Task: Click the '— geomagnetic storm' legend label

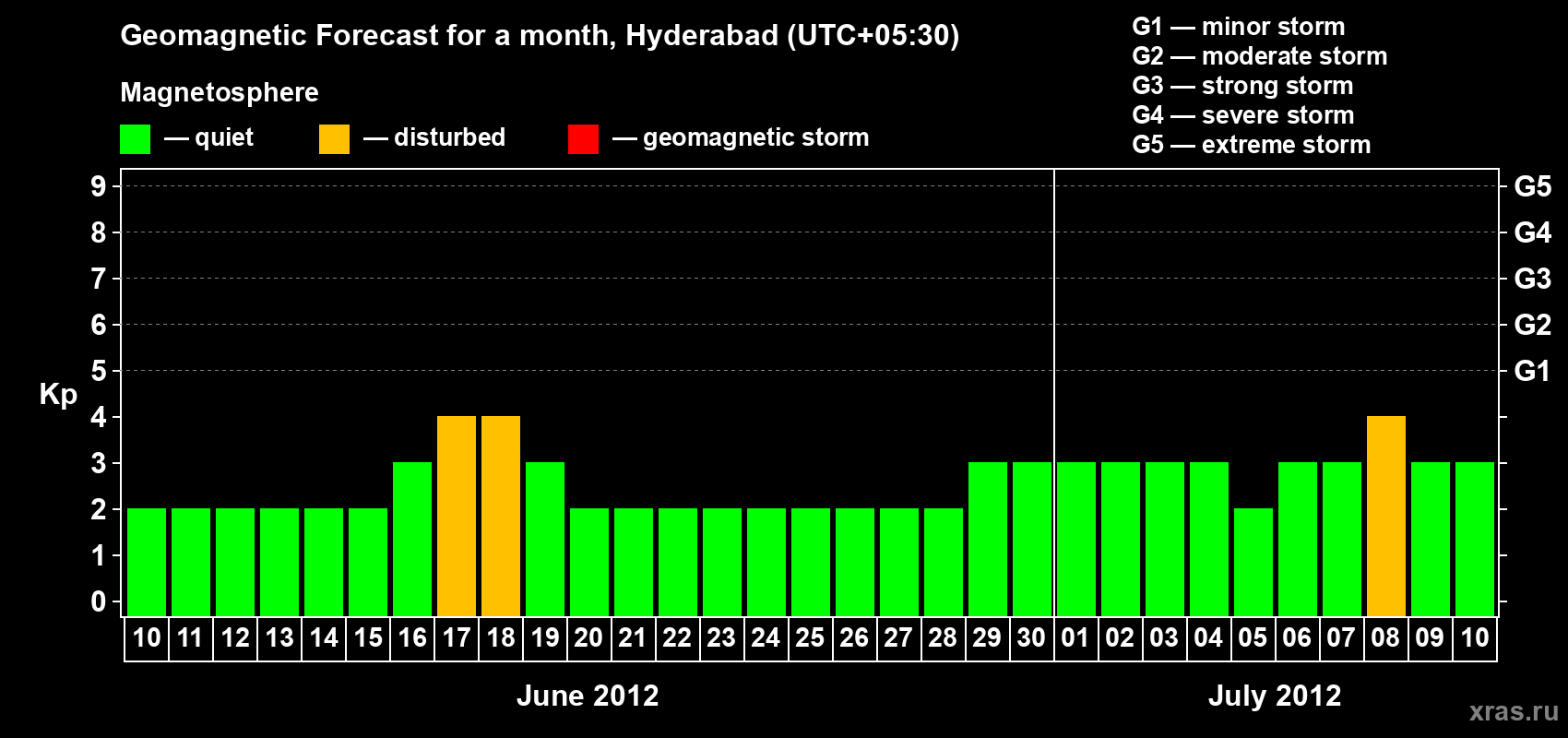Action: tap(741, 138)
